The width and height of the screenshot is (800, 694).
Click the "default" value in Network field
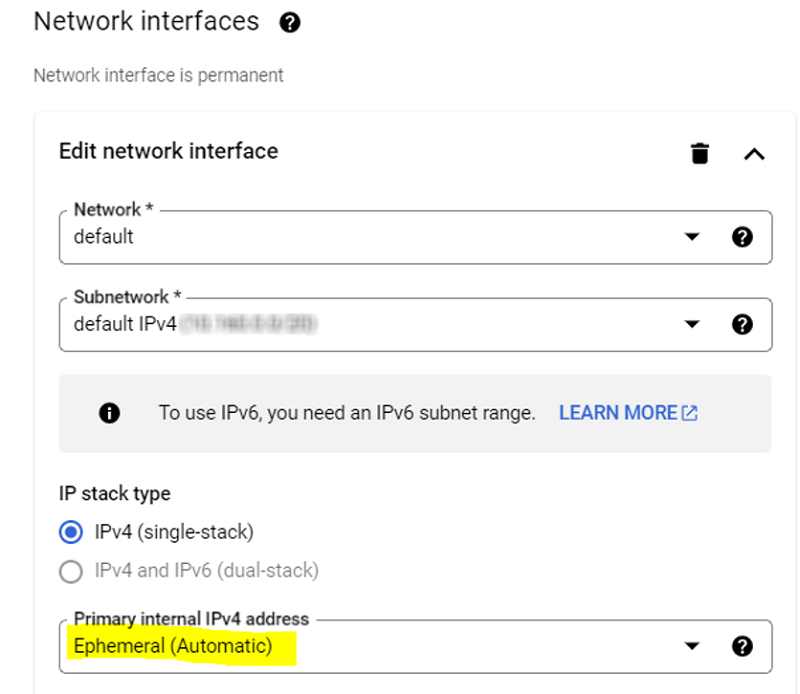pyautogui.click(x=104, y=237)
